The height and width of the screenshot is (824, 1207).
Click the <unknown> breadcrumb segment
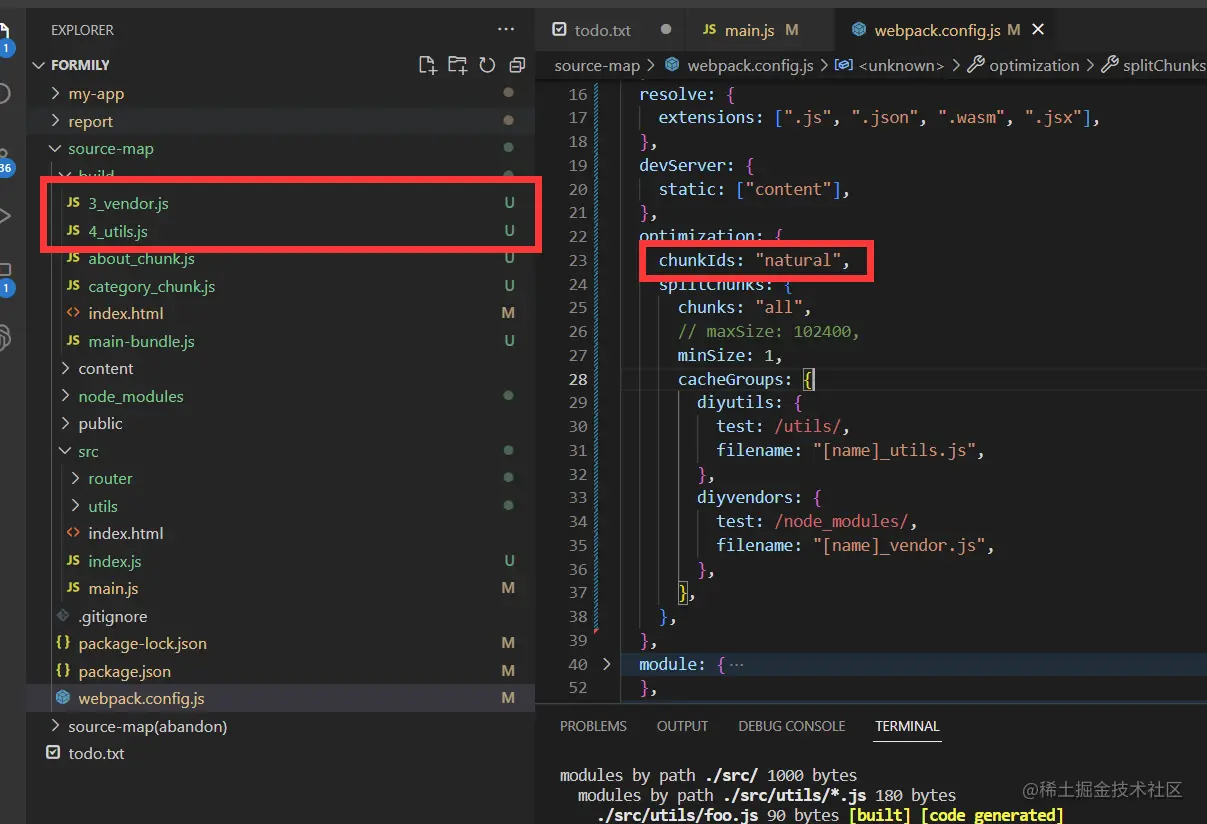pyautogui.click(x=901, y=65)
